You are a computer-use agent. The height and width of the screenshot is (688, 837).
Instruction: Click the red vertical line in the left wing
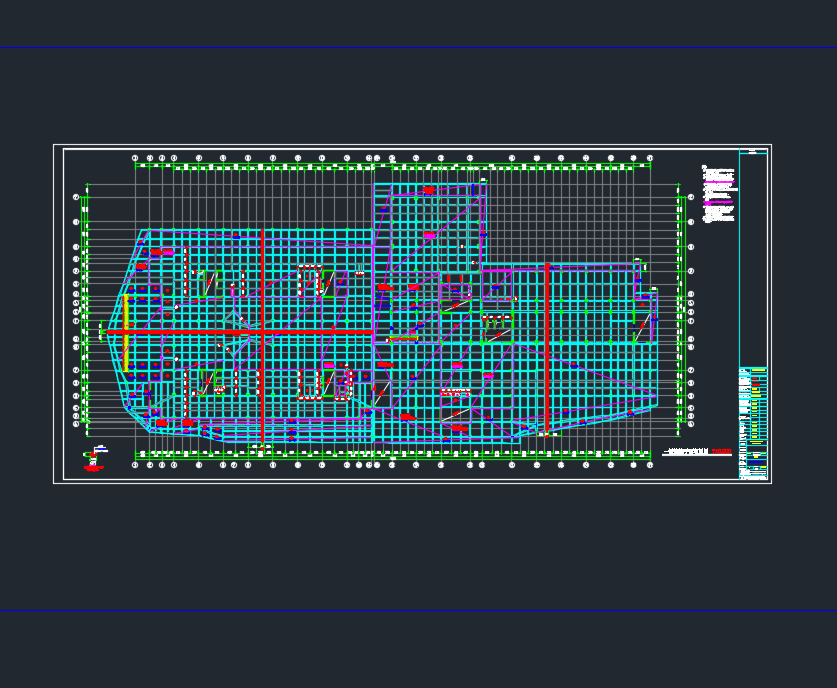pyautogui.click(x=262, y=330)
